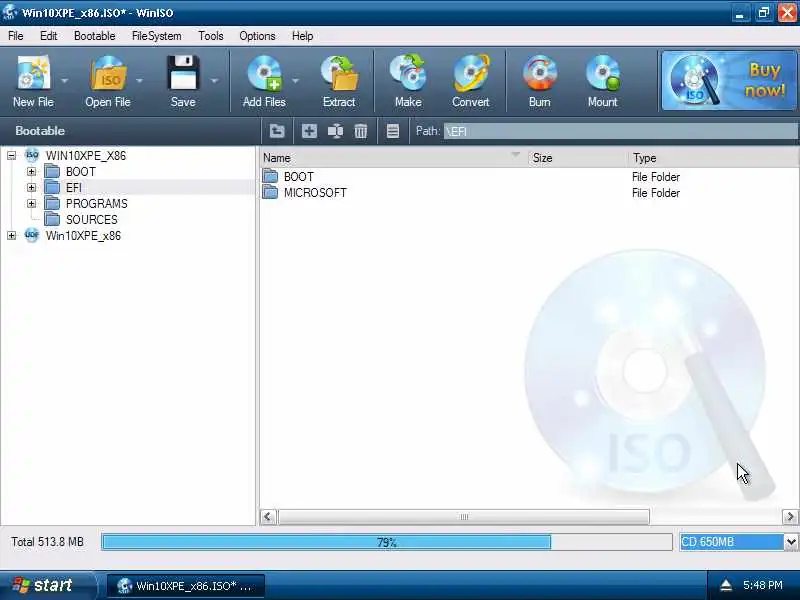Sort by the Name column header
Image resolution: width=800 pixels, height=600 pixels.
point(393,158)
